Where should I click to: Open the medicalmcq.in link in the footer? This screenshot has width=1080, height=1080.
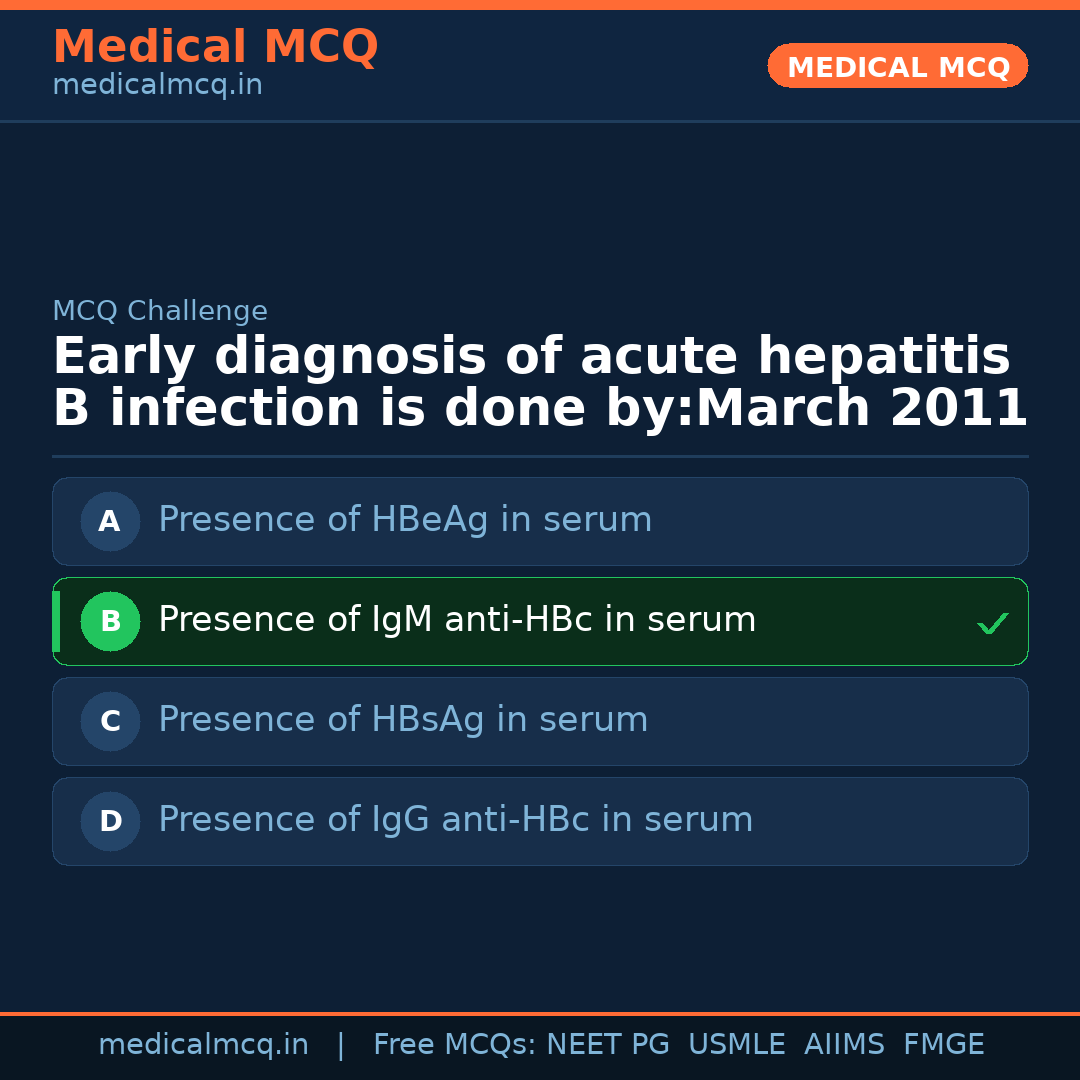203,1045
